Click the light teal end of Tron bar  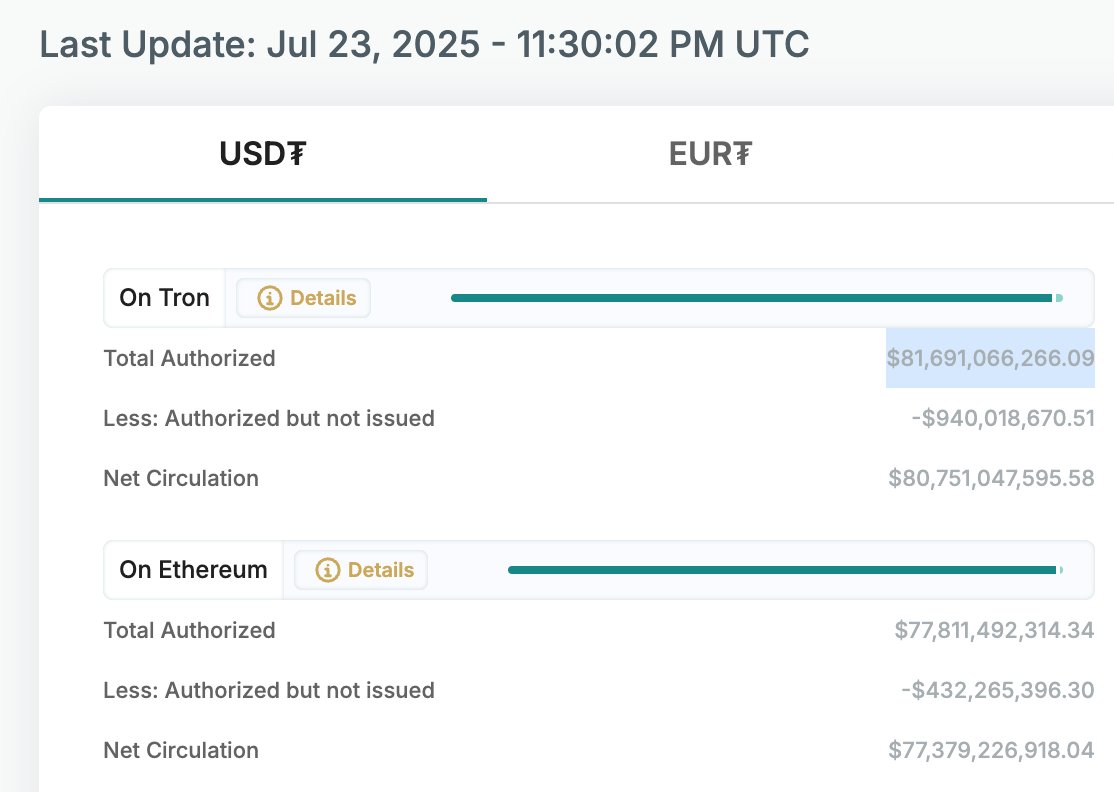click(1059, 298)
